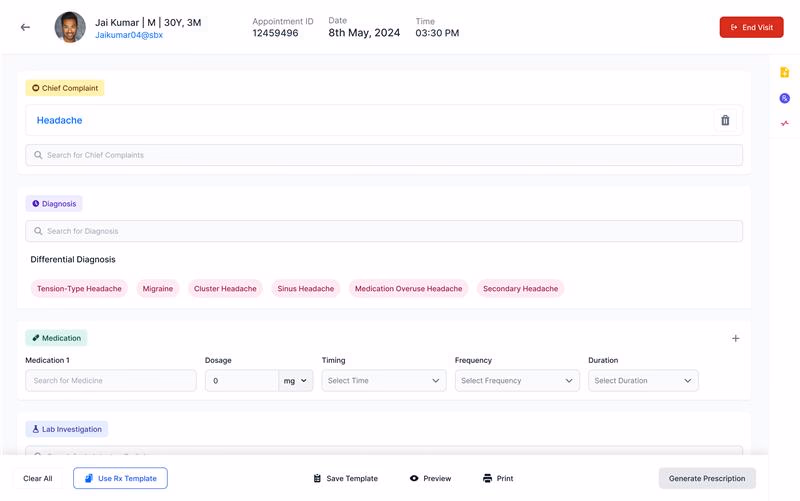Viewport: 800px width, 501px height.
Task: Open the Jaikumar04@sbx link
Action: (129, 35)
